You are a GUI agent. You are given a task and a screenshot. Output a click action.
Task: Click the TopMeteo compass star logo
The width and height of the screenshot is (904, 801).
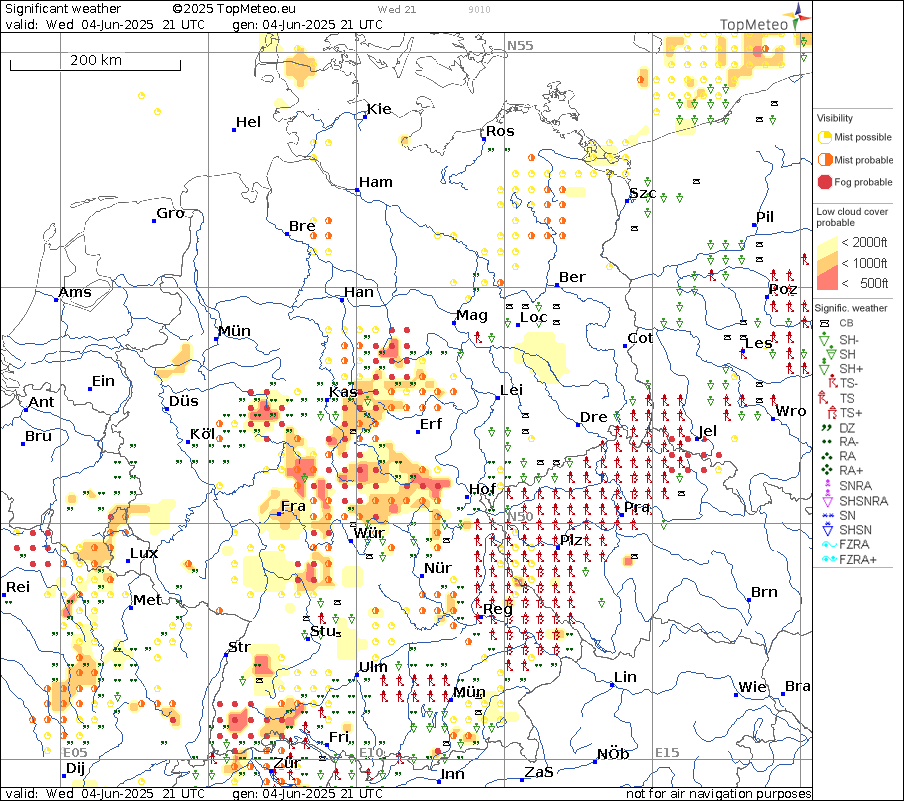[x=797, y=16]
